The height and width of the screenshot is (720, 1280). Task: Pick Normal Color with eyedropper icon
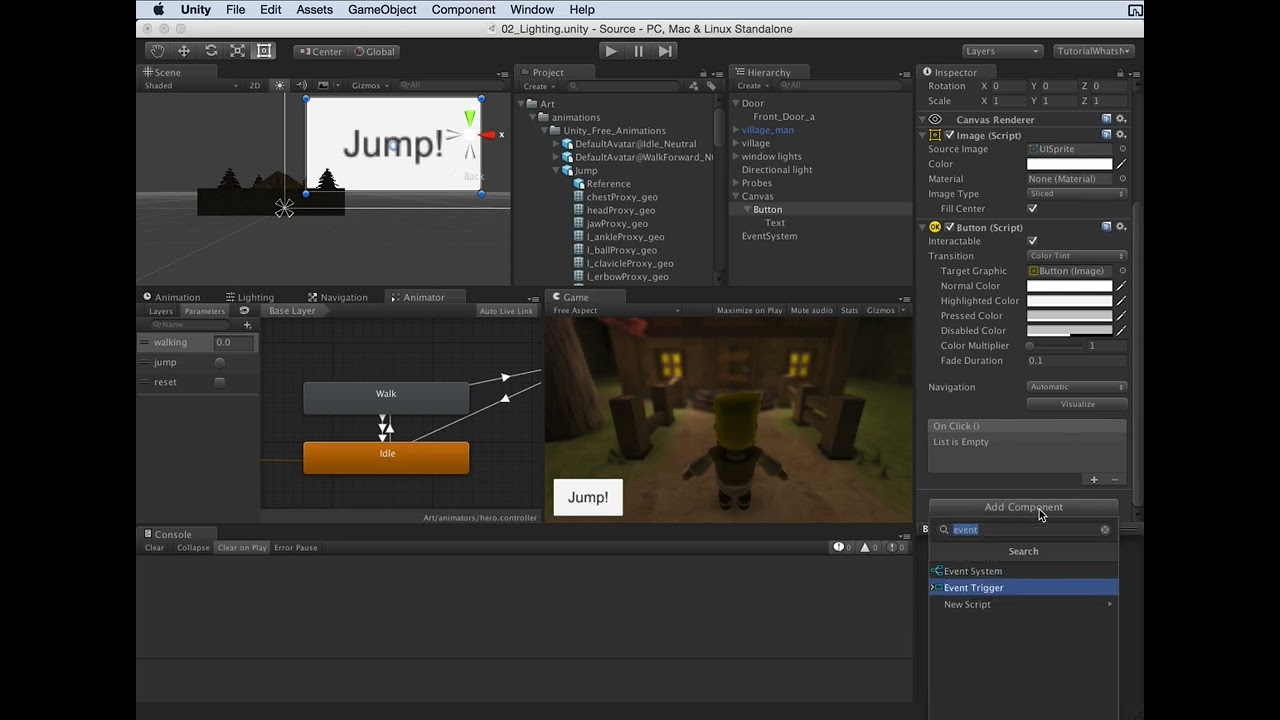tap(1122, 286)
